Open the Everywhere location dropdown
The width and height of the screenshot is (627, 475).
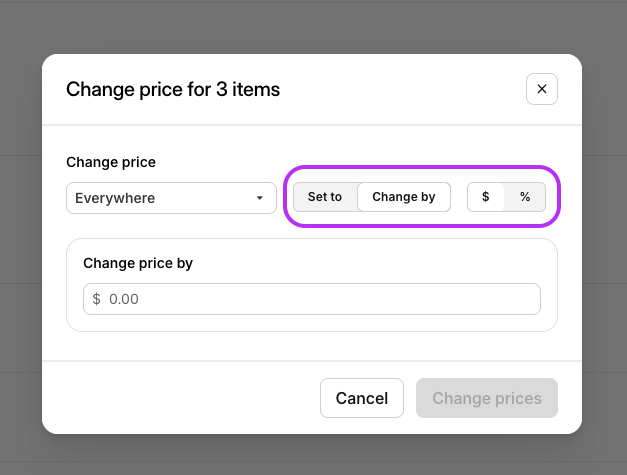[171, 198]
